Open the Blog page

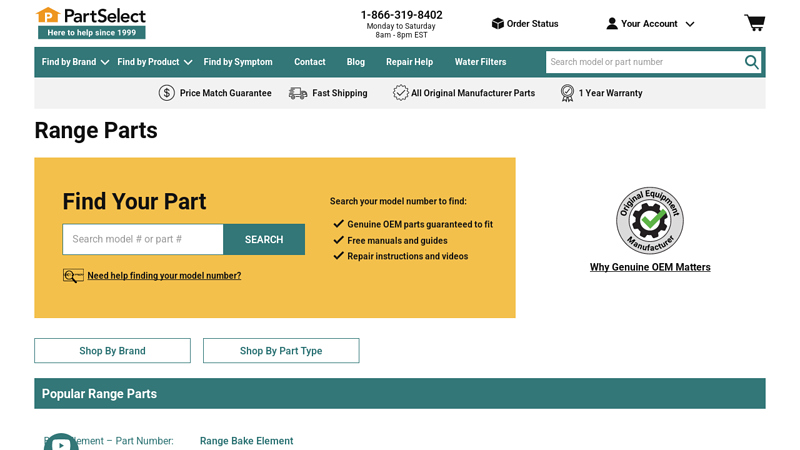pos(356,62)
